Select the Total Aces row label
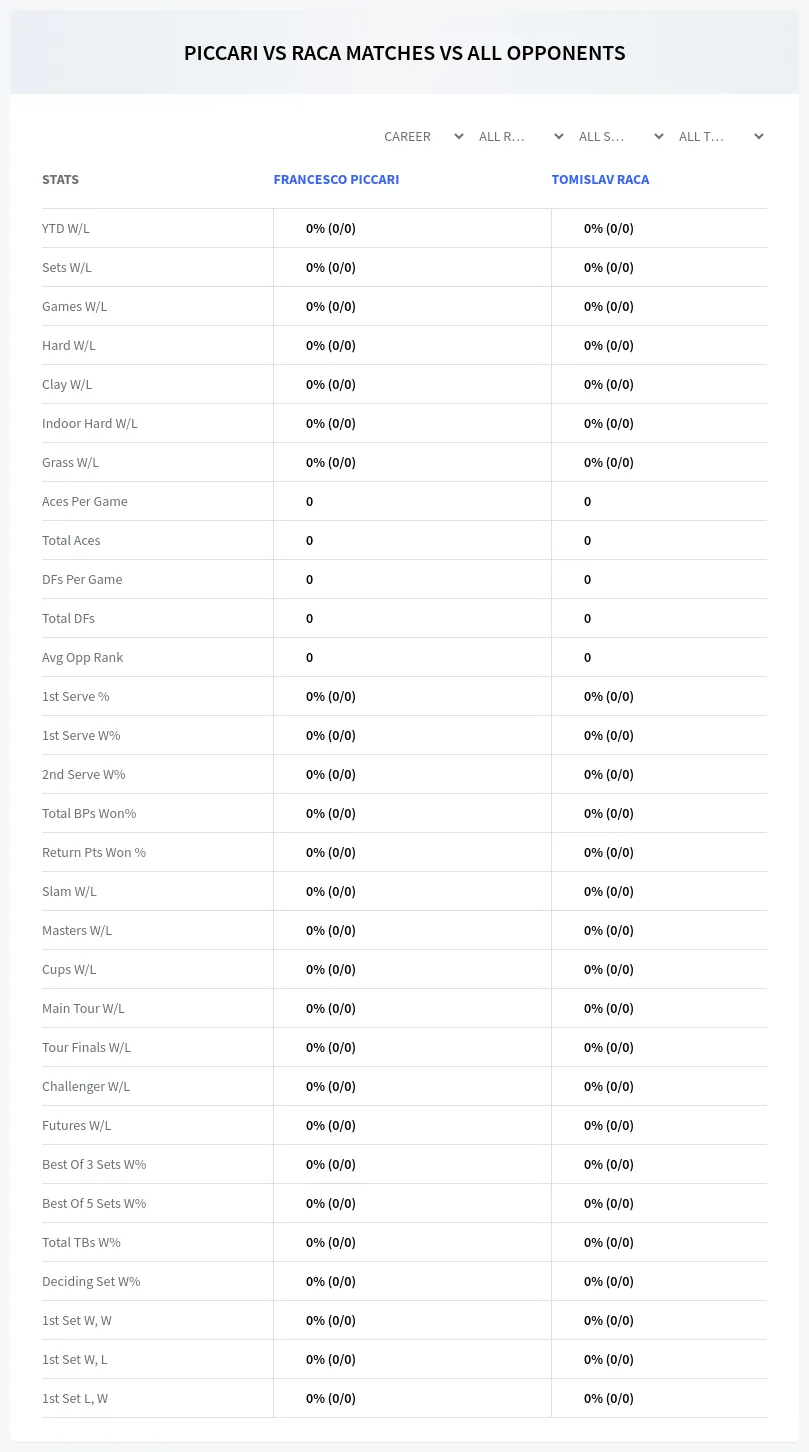 (x=71, y=540)
